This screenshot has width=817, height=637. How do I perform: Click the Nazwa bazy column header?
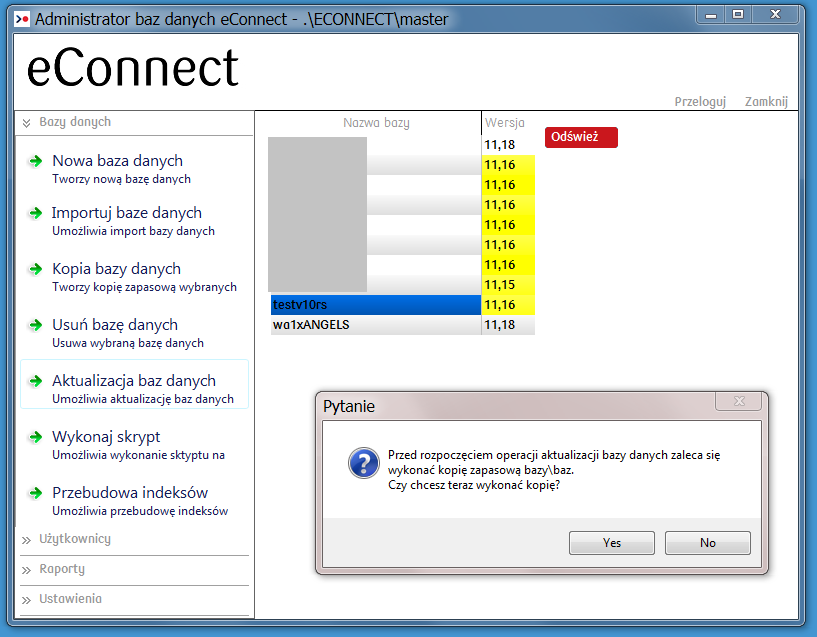click(x=376, y=123)
